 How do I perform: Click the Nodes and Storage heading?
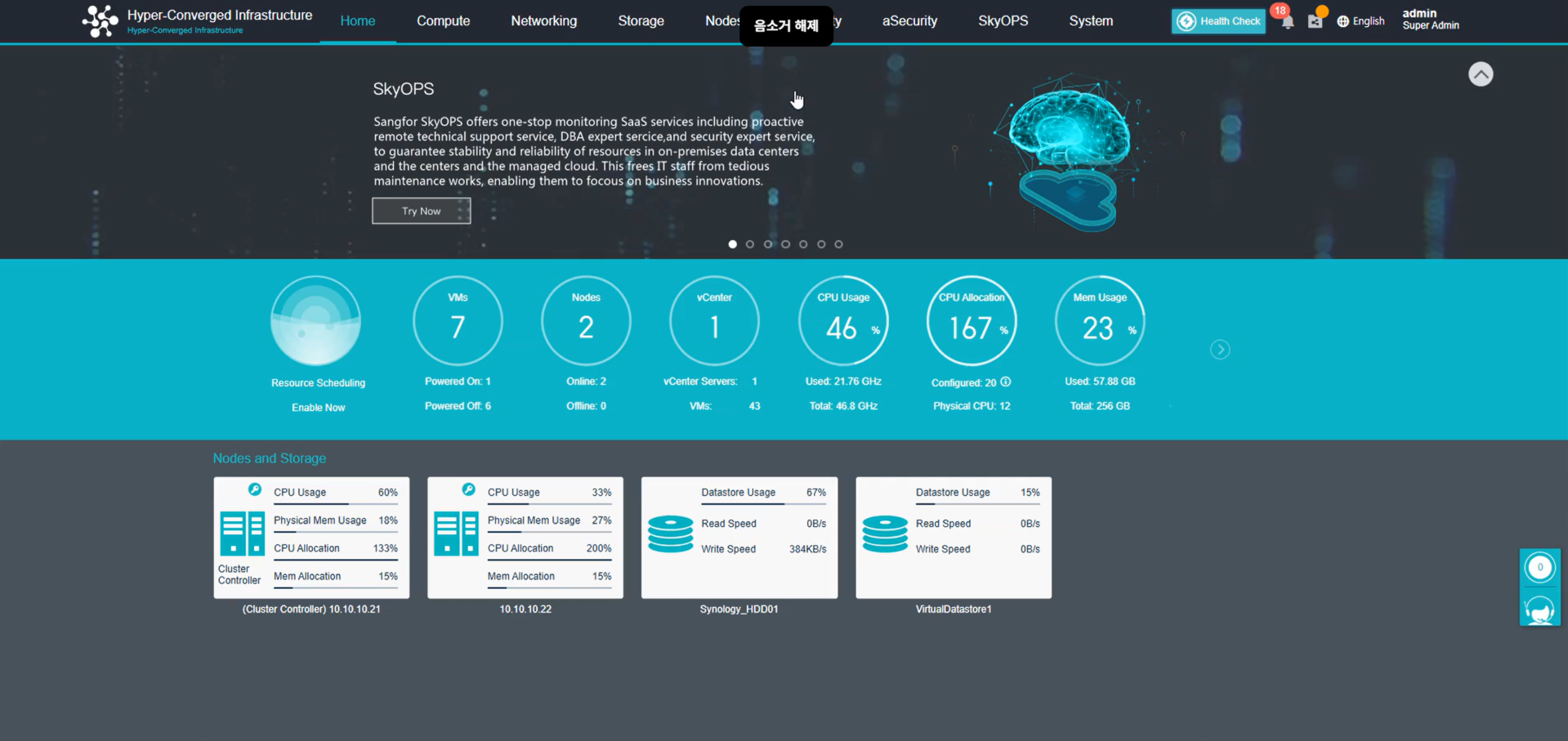point(270,458)
